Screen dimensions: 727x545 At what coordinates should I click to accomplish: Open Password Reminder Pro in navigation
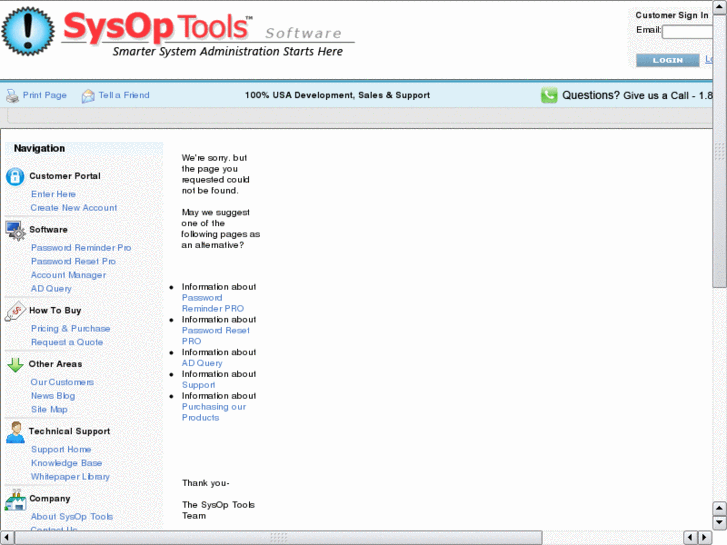[81, 248]
